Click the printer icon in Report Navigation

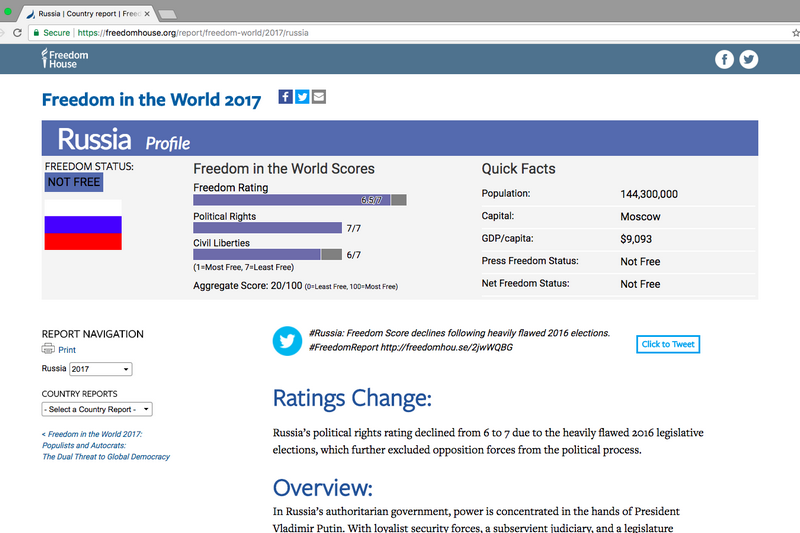pyautogui.click(x=48, y=349)
